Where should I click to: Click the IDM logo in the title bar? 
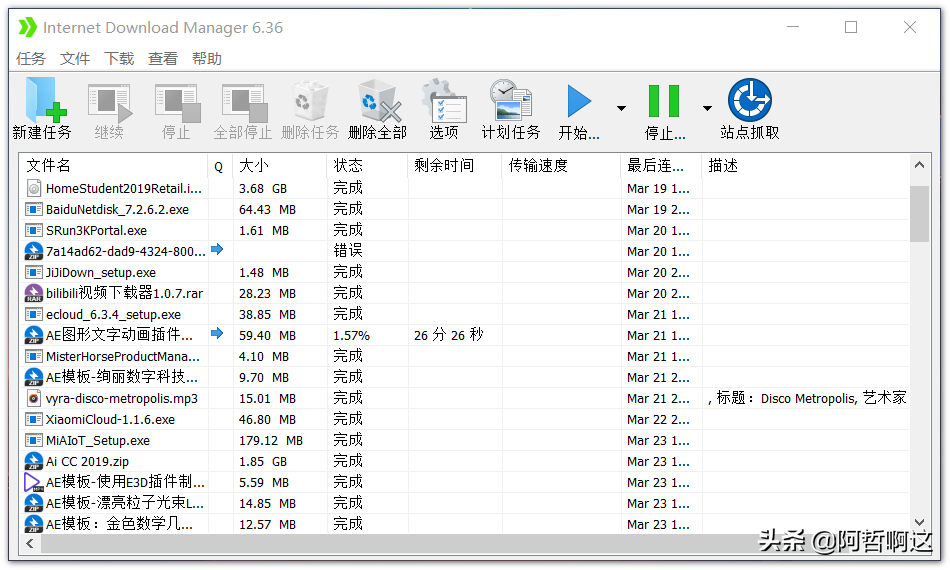27,27
